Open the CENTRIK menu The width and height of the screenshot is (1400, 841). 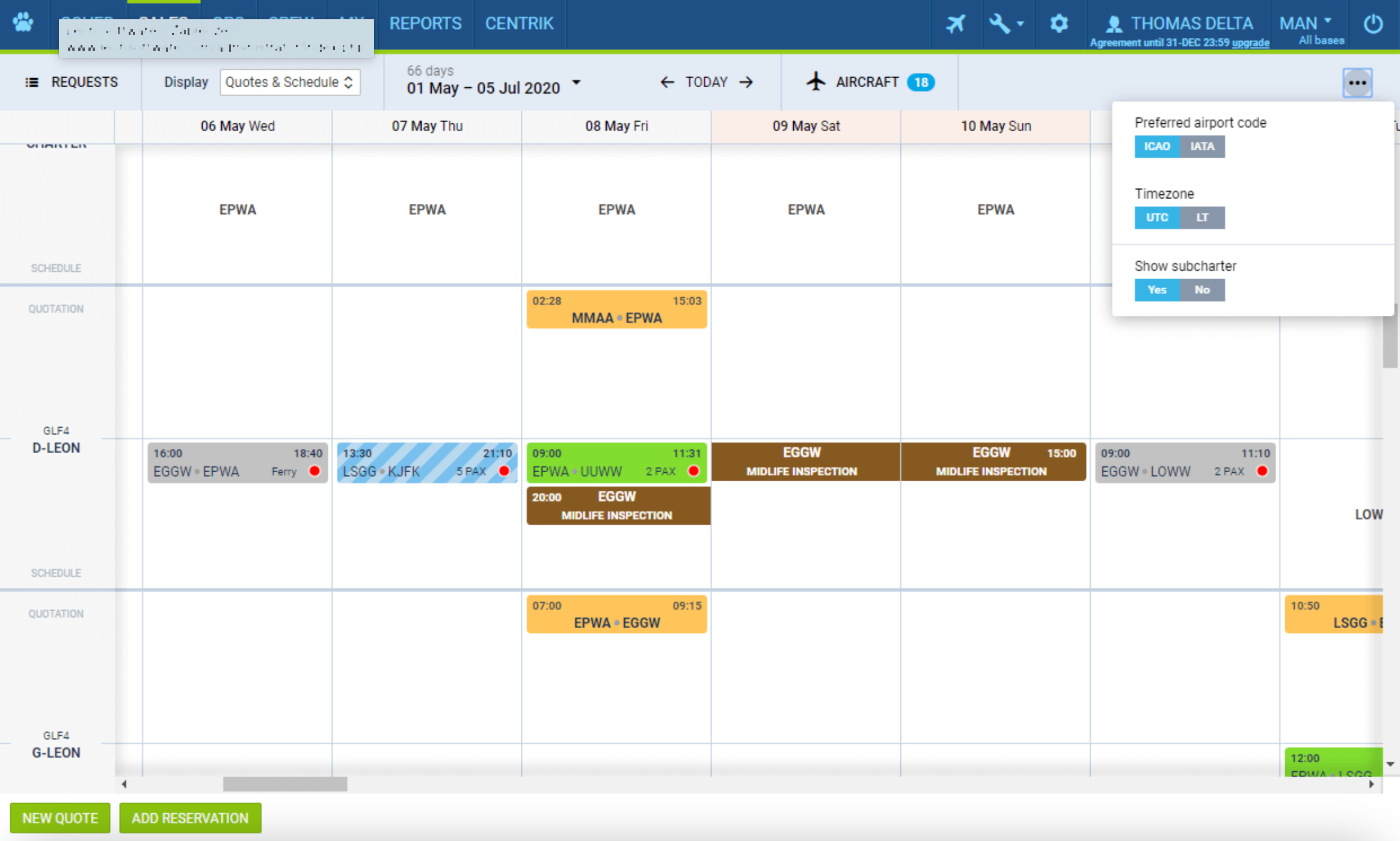pos(519,23)
